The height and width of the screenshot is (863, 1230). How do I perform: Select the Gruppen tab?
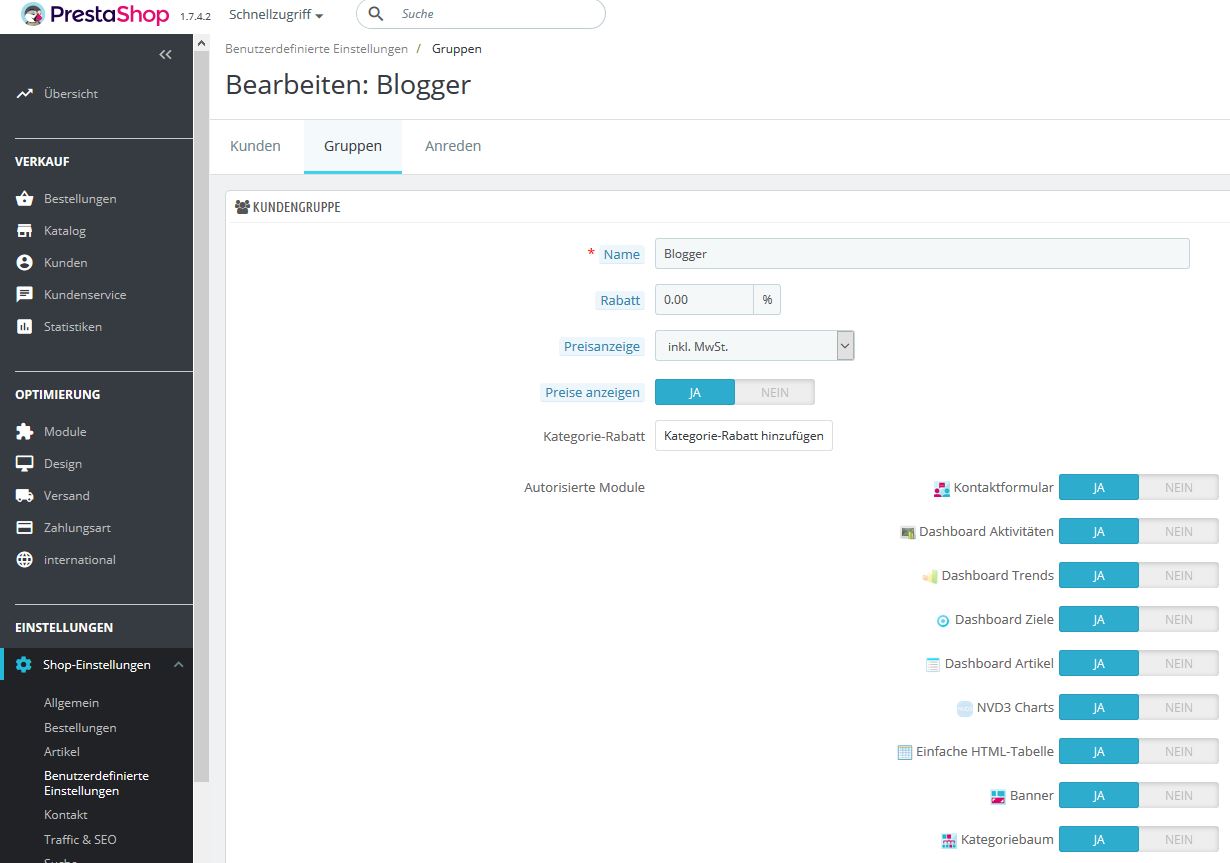point(353,146)
